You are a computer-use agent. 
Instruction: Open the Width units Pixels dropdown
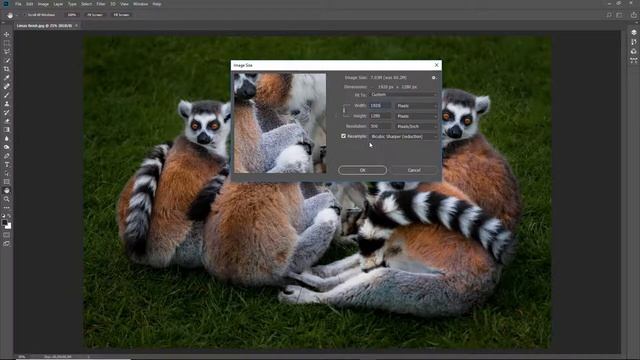coord(416,106)
